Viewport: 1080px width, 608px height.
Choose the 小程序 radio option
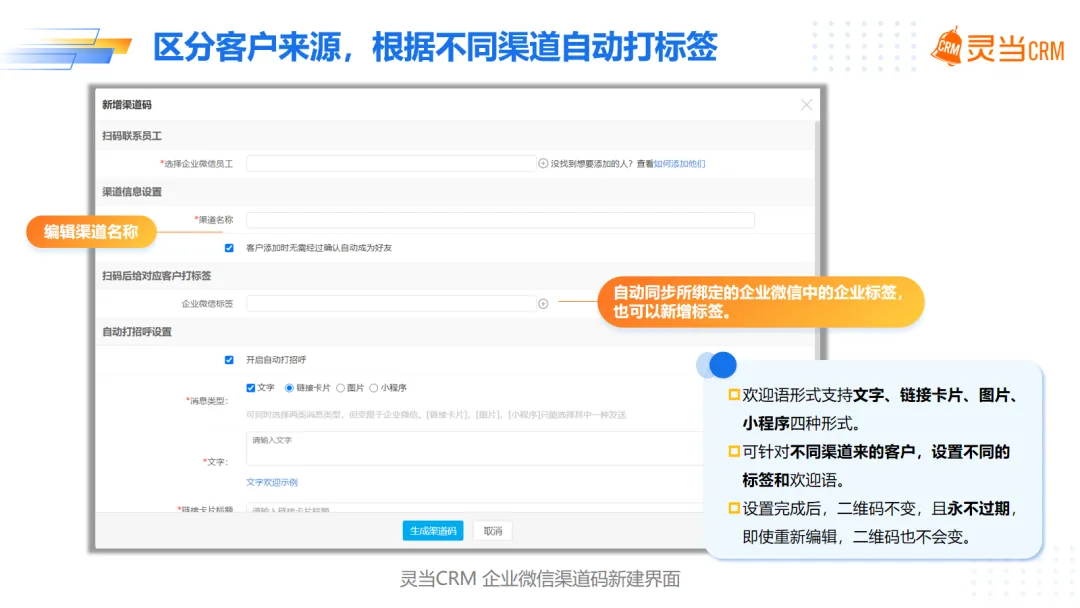tap(374, 388)
